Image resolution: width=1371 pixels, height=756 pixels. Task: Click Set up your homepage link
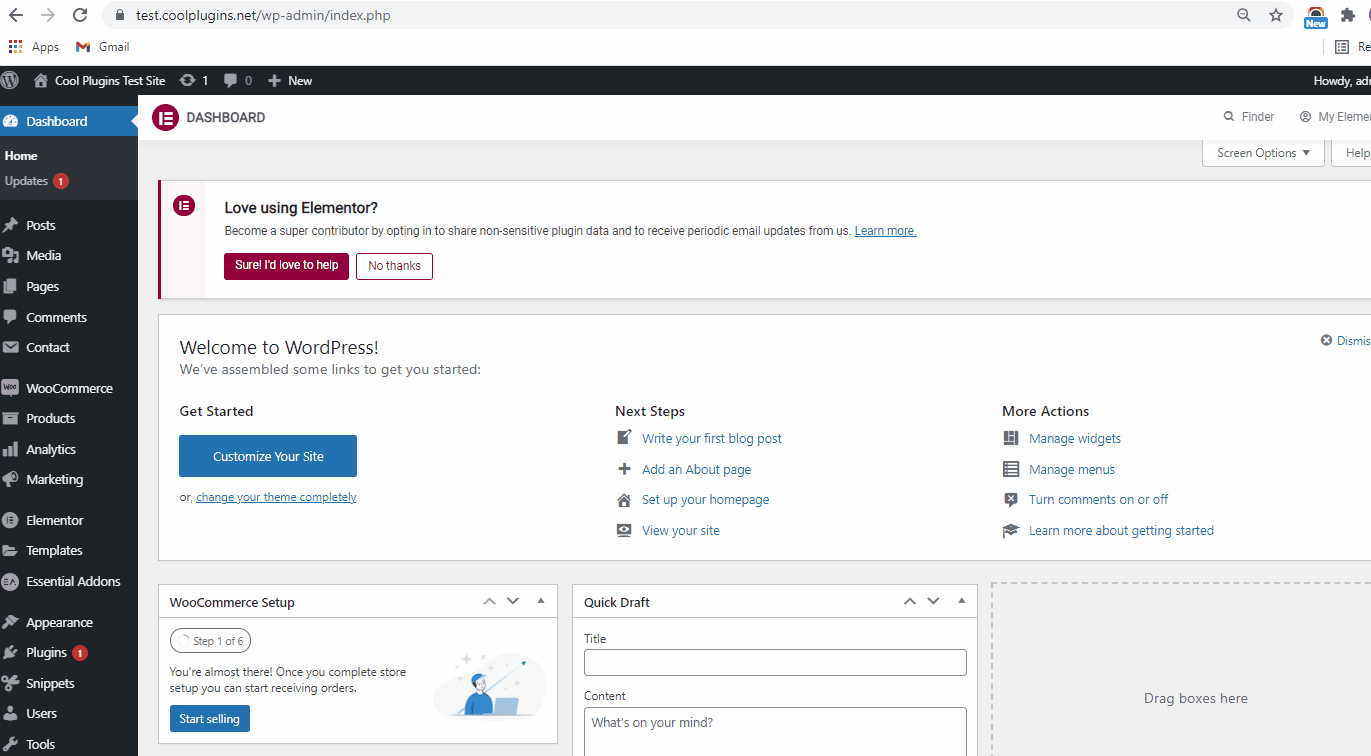pos(706,499)
